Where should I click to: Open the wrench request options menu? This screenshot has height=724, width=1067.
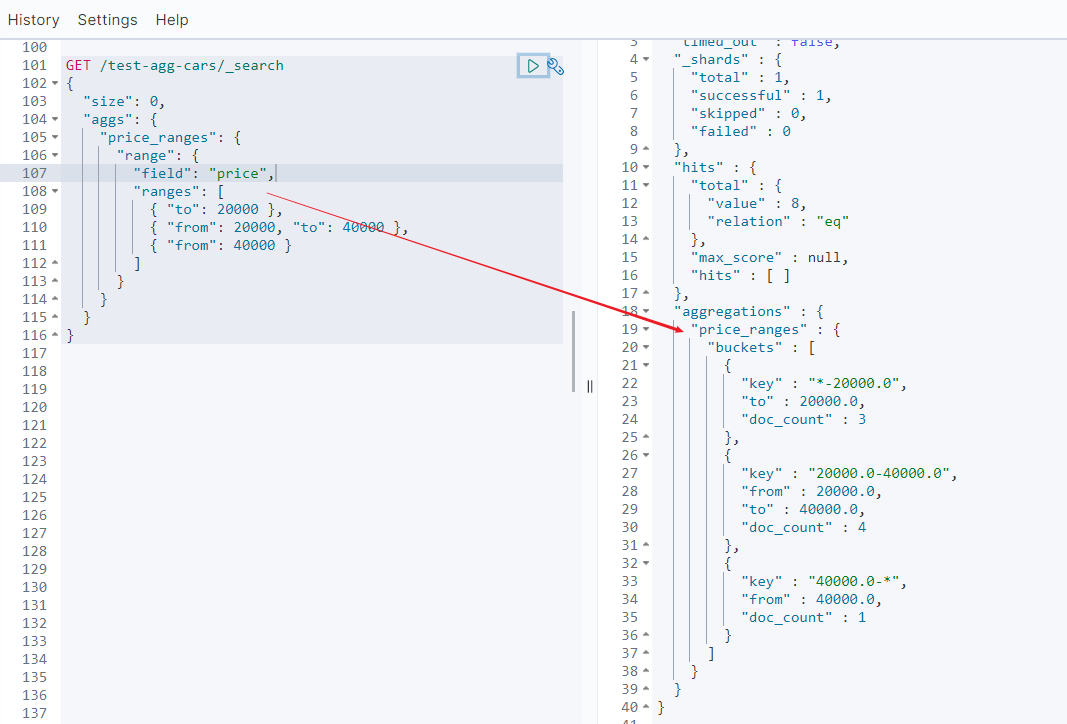click(x=556, y=67)
